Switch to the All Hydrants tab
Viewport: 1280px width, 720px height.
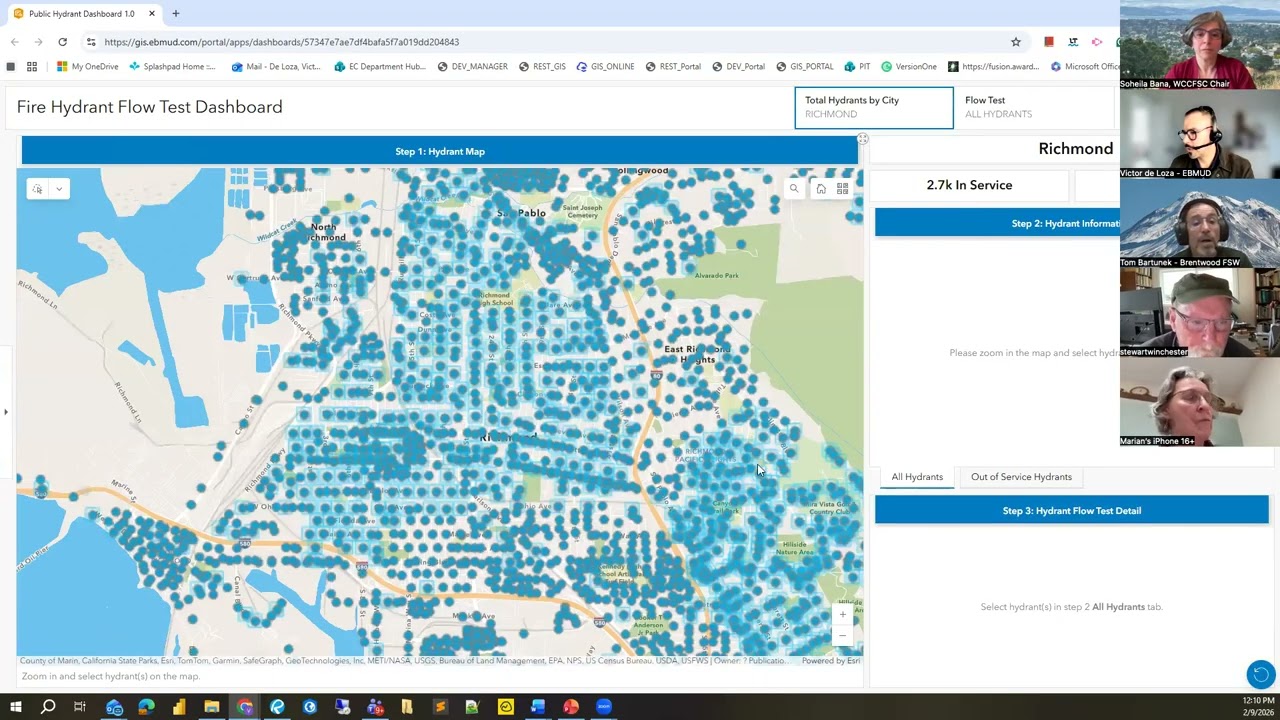coord(917,477)
